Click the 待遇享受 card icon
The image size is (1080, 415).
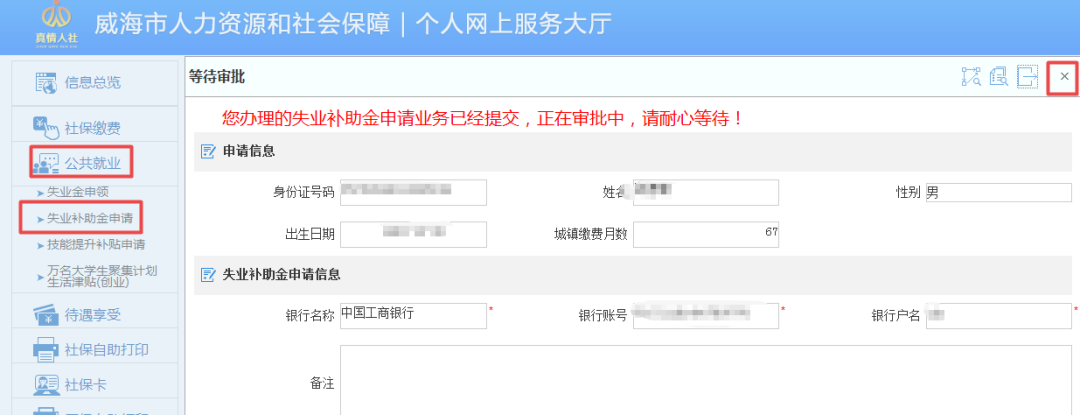point(46,316)
